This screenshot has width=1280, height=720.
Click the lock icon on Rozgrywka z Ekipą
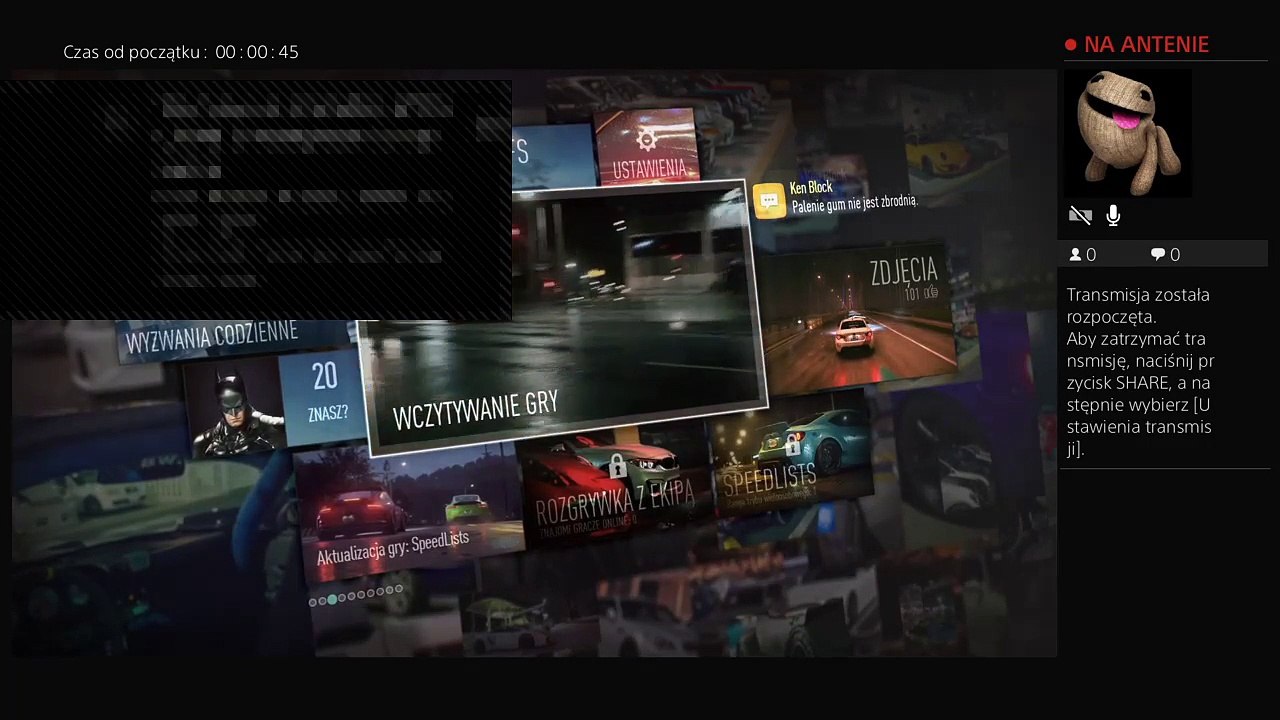(617, 464)
